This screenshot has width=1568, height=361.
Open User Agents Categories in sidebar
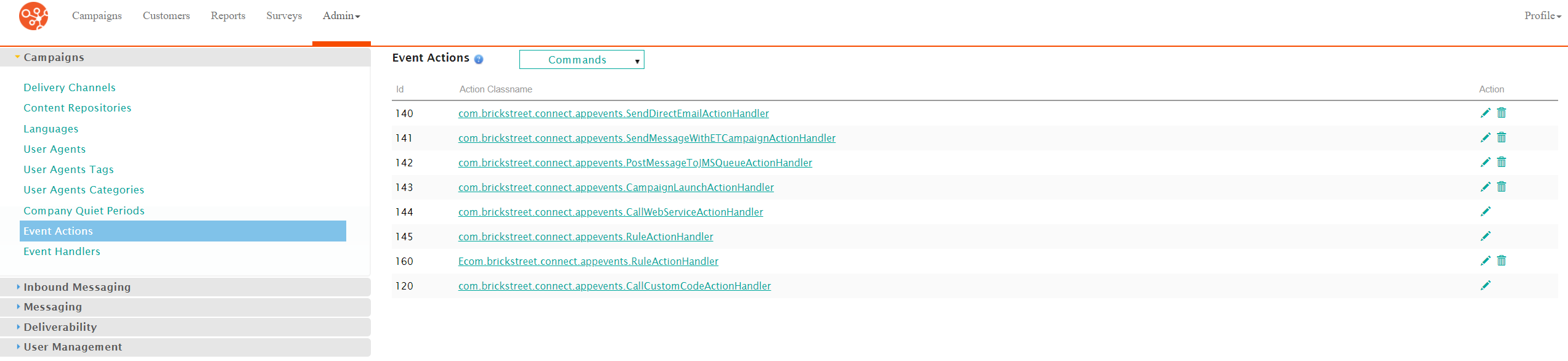(84, 190)
